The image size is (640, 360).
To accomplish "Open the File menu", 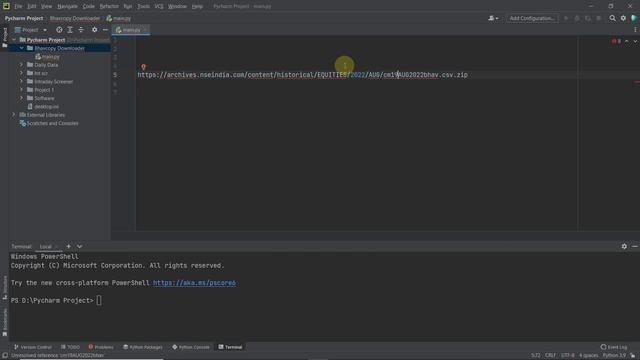I will click(x=18, y=7).
